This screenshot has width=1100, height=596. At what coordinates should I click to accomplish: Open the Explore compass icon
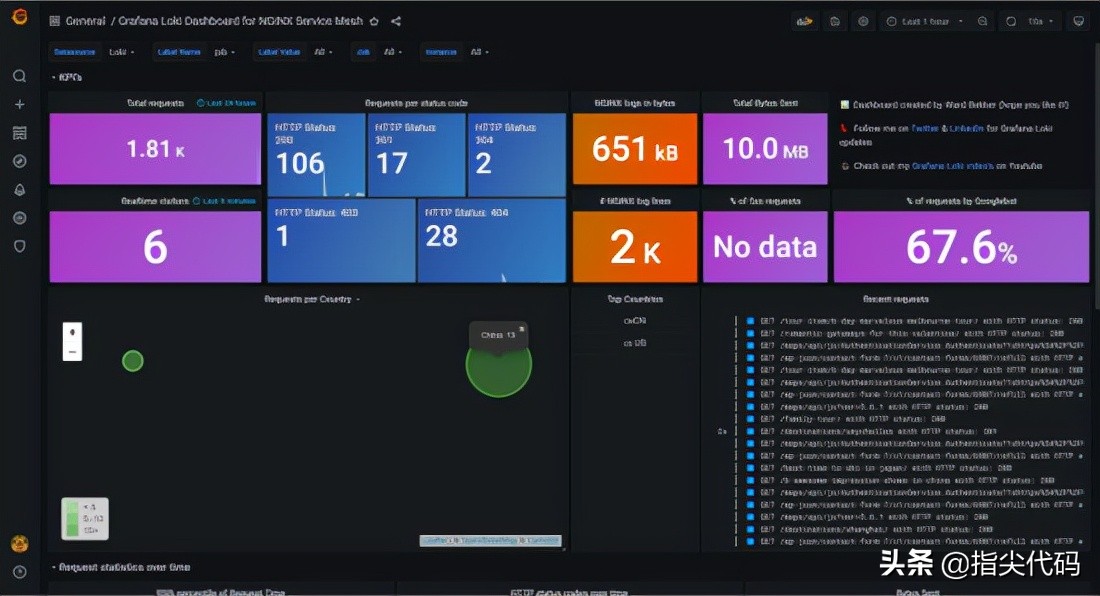point(19,161)
